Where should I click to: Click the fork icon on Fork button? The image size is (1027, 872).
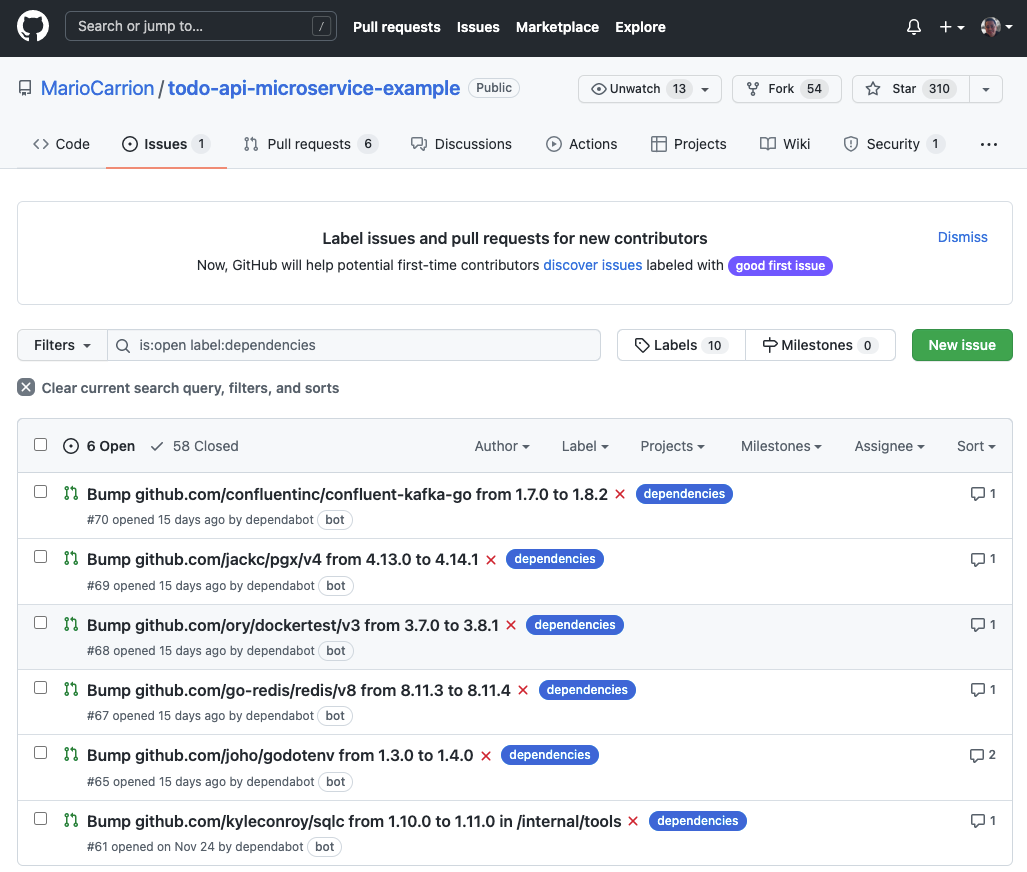coord(753,89)
